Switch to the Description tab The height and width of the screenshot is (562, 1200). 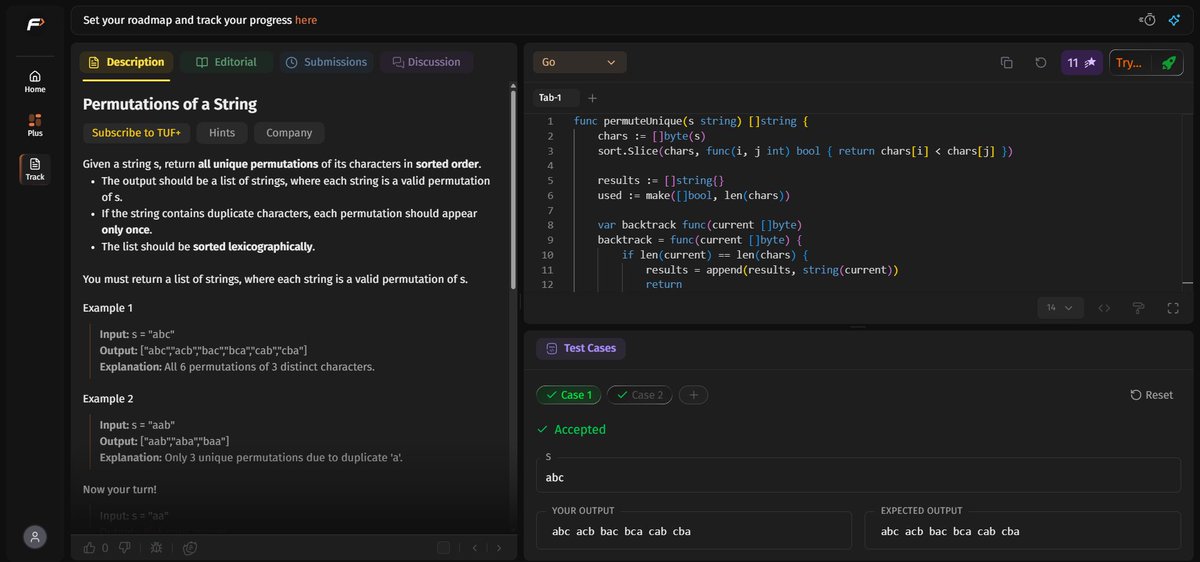pos(127,62)
